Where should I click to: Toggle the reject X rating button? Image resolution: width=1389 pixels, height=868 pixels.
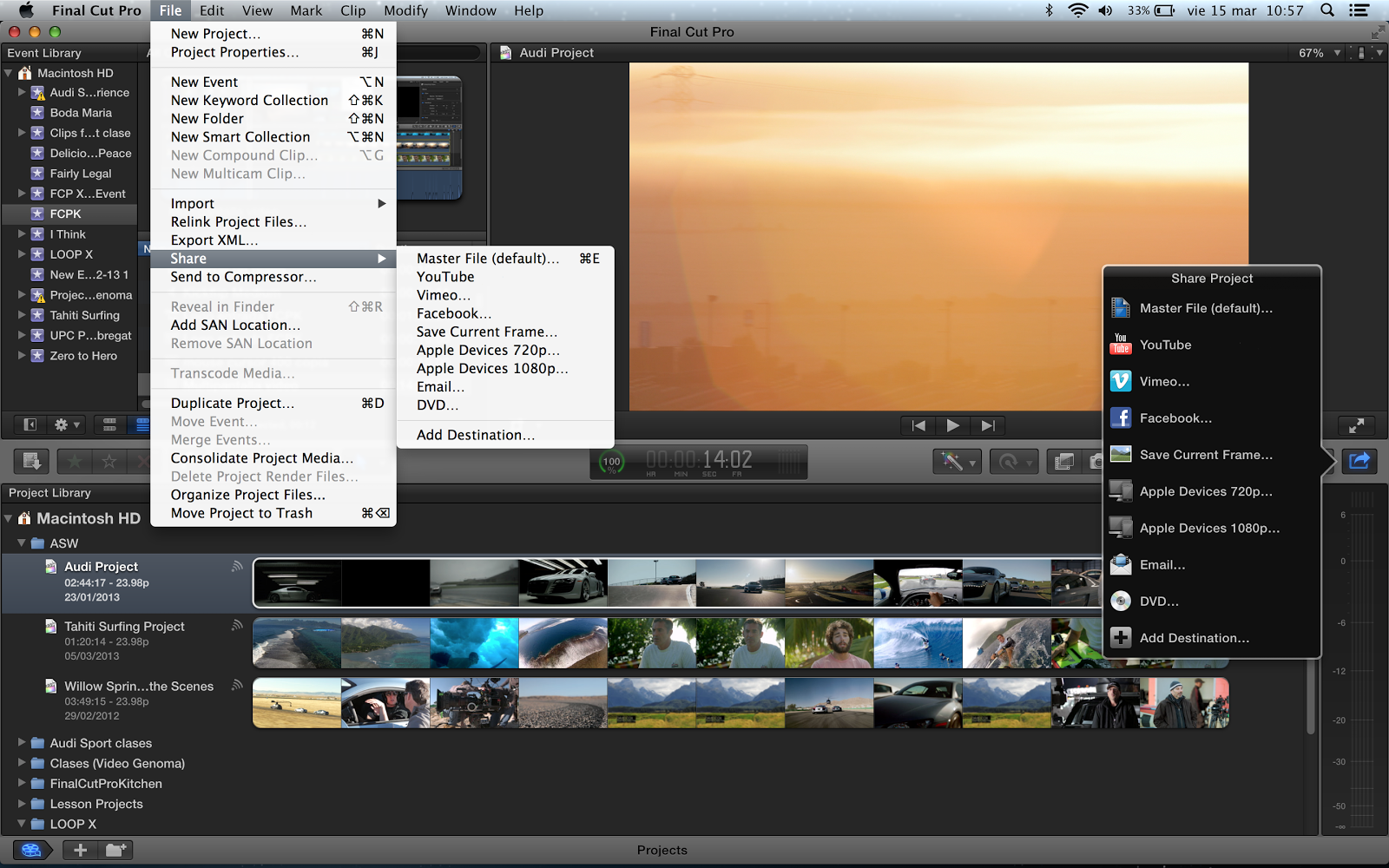[x=142, y=461]
